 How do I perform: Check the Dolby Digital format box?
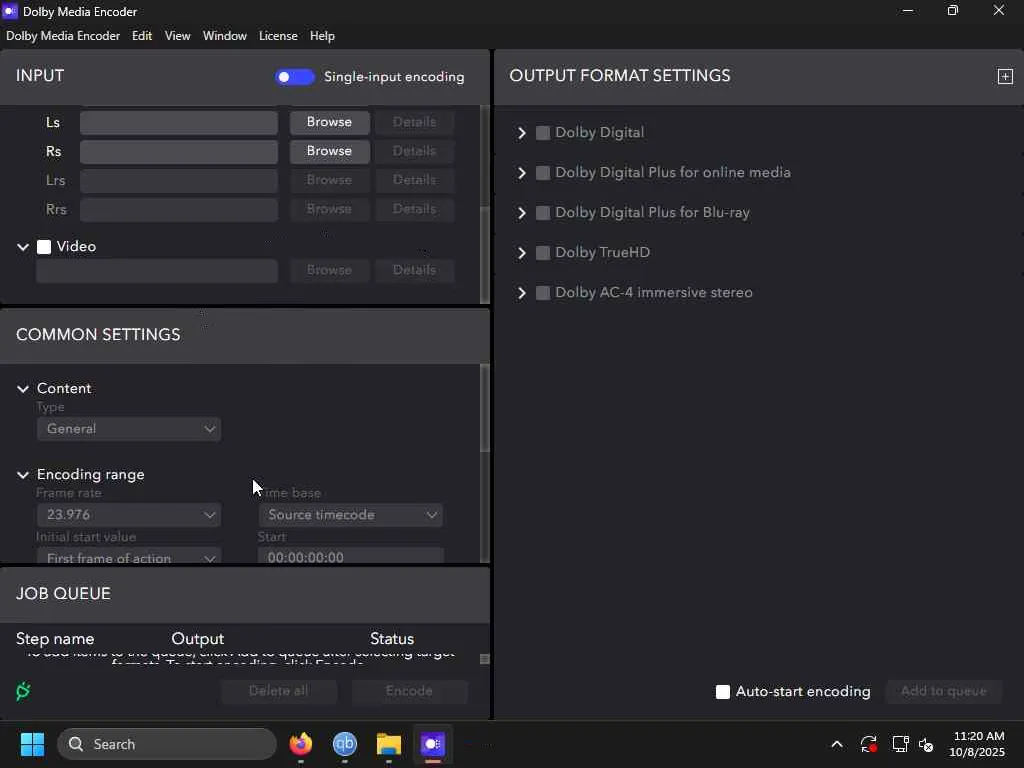point(543,133)
